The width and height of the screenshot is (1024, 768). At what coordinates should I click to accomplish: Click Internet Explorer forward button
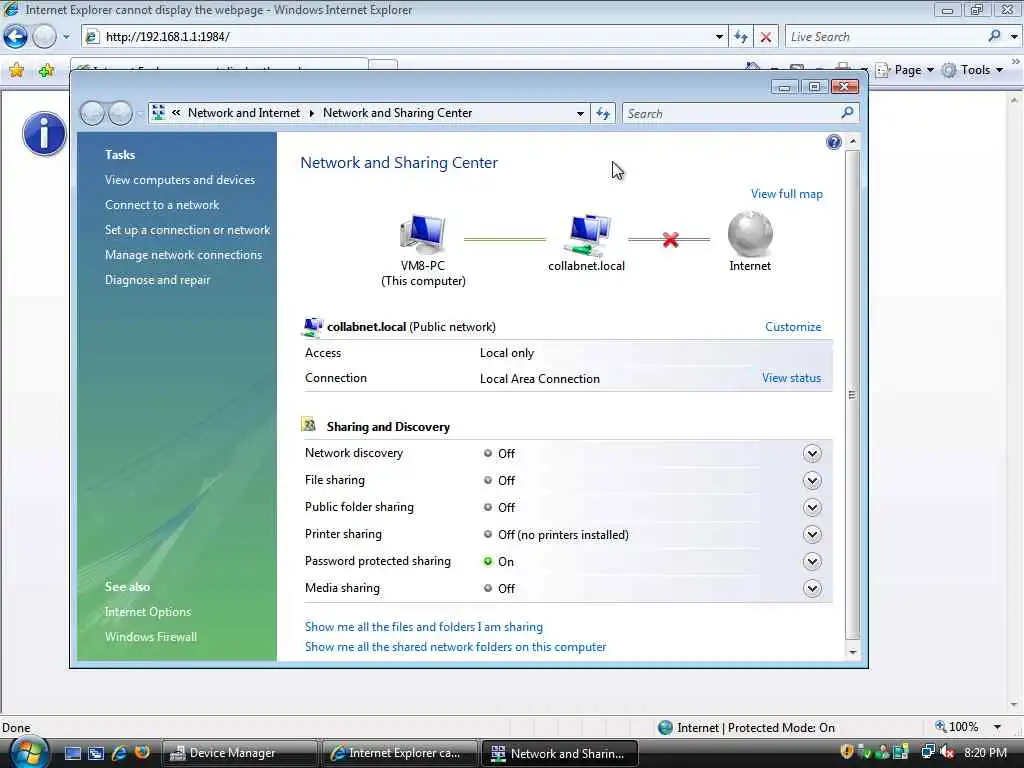44,37
